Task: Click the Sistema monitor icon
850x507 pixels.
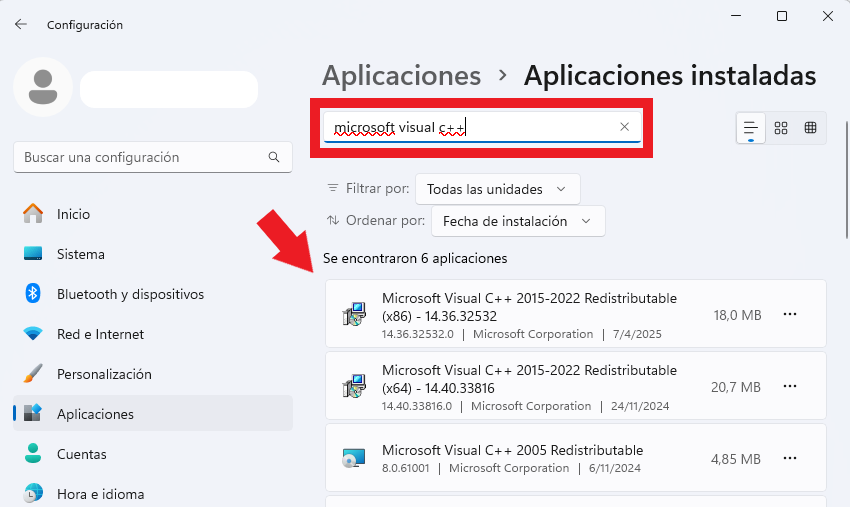Action: [x=33, y=253]
